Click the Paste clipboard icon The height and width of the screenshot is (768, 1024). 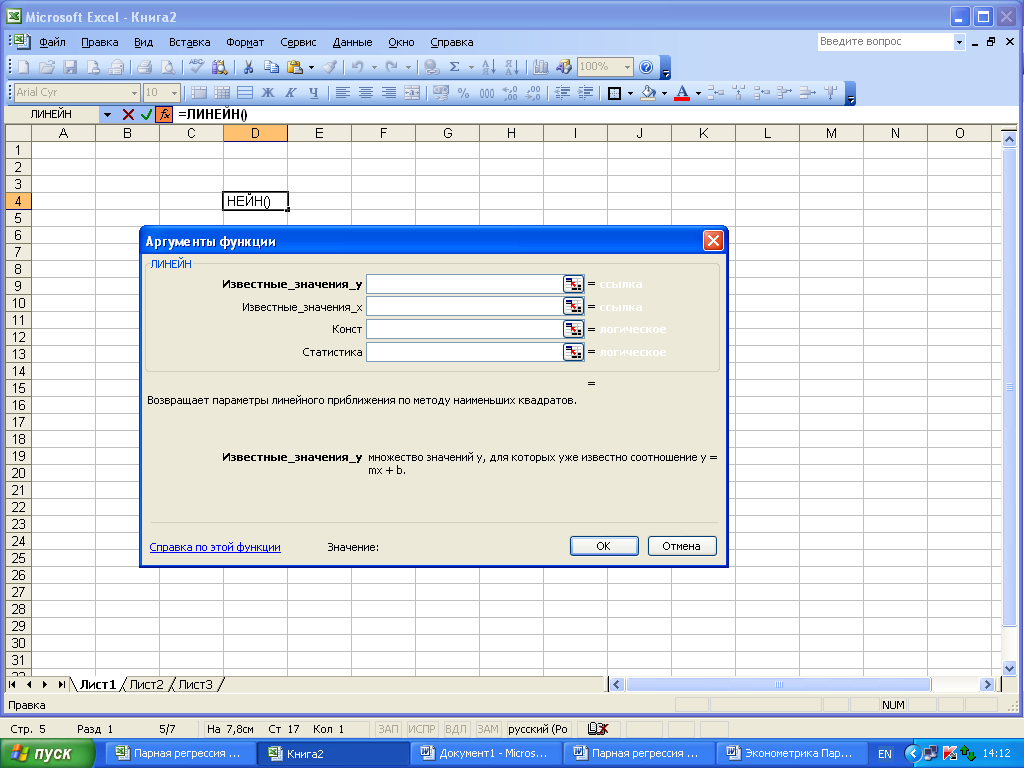click(295, 67)
